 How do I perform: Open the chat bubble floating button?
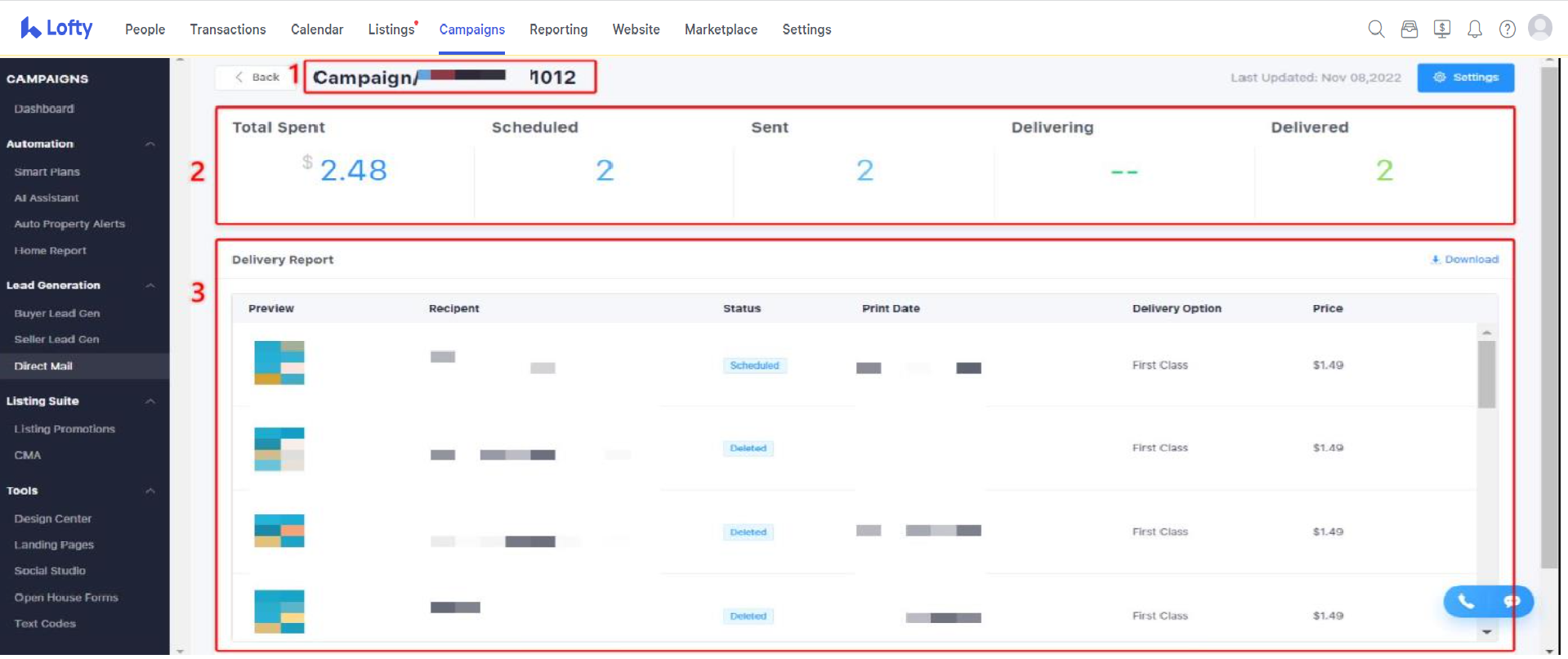click(1512, 602)
